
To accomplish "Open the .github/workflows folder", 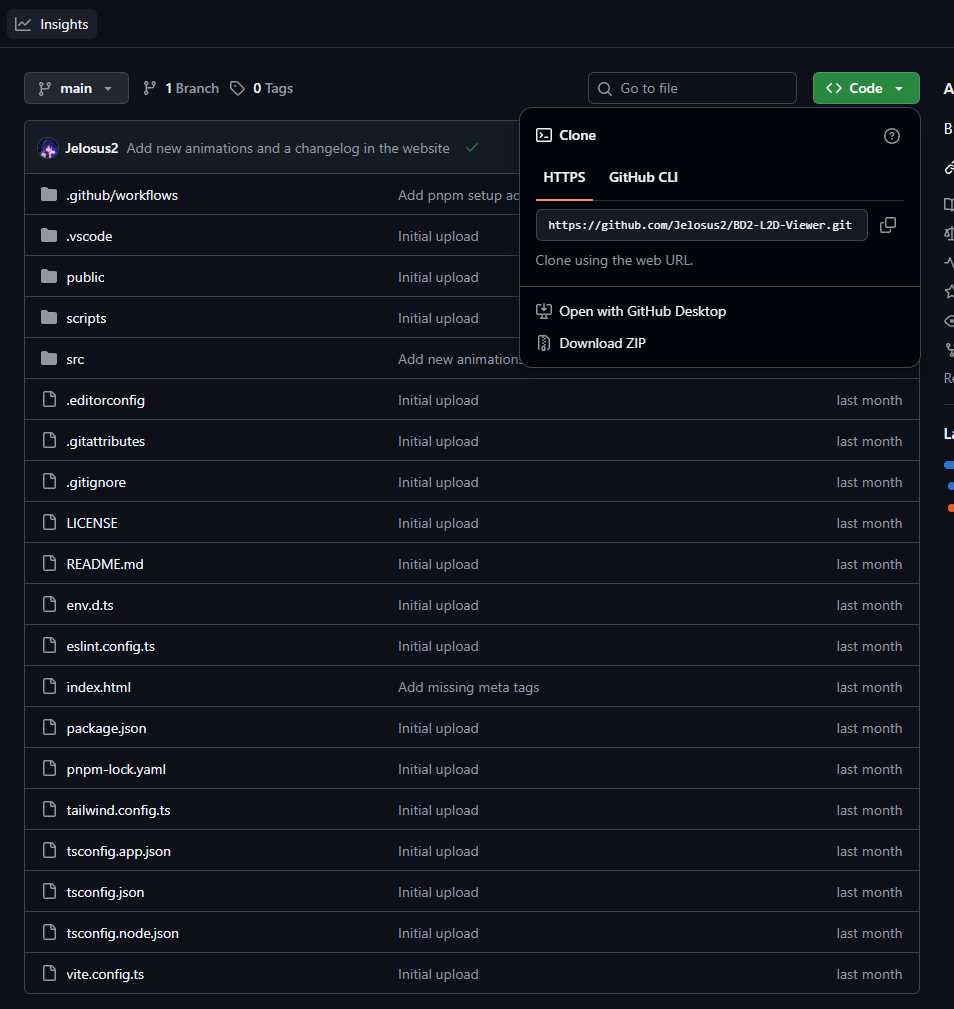I will 122,196.
